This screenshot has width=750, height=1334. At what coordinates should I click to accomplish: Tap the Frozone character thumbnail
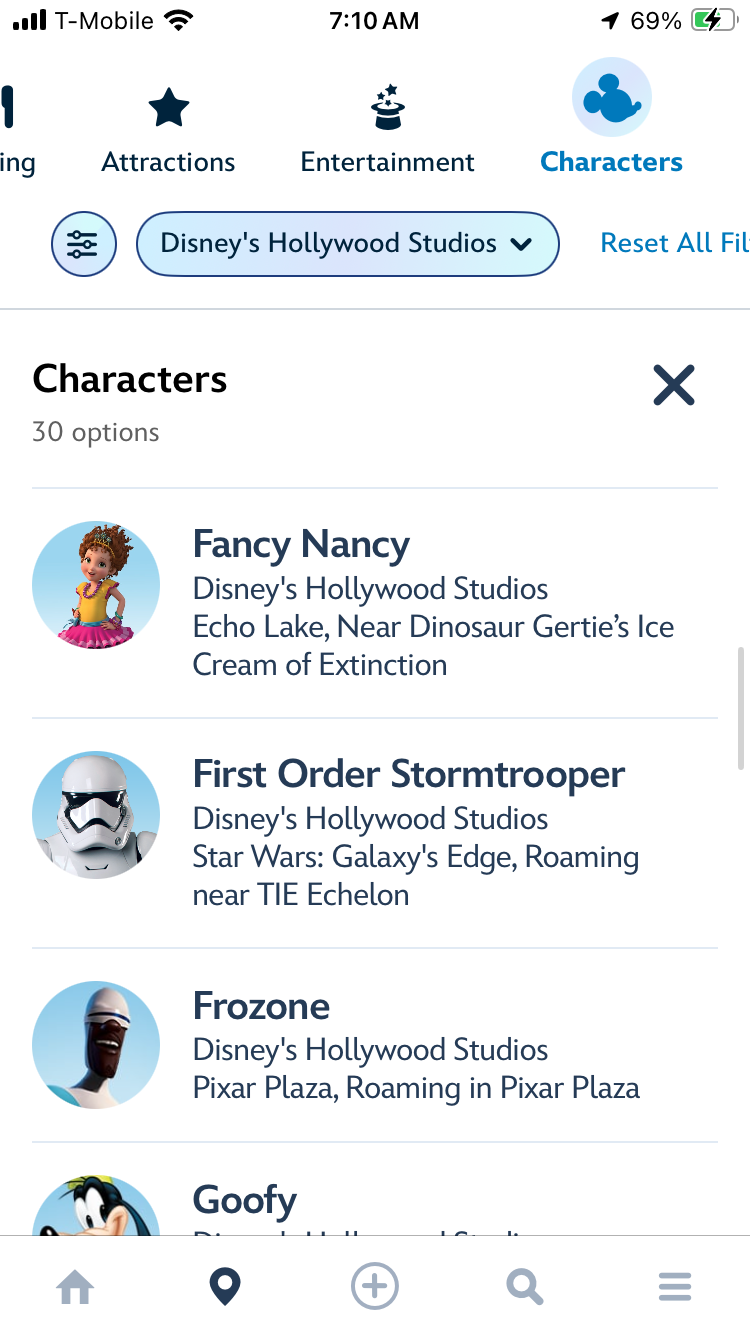[96, 1044]
